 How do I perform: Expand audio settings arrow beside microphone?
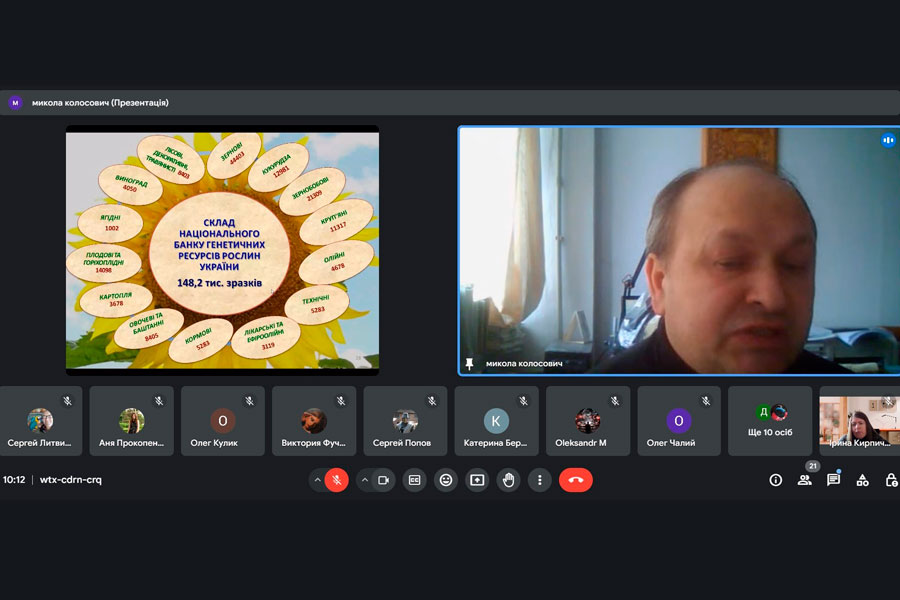click(x=317, y=480)
